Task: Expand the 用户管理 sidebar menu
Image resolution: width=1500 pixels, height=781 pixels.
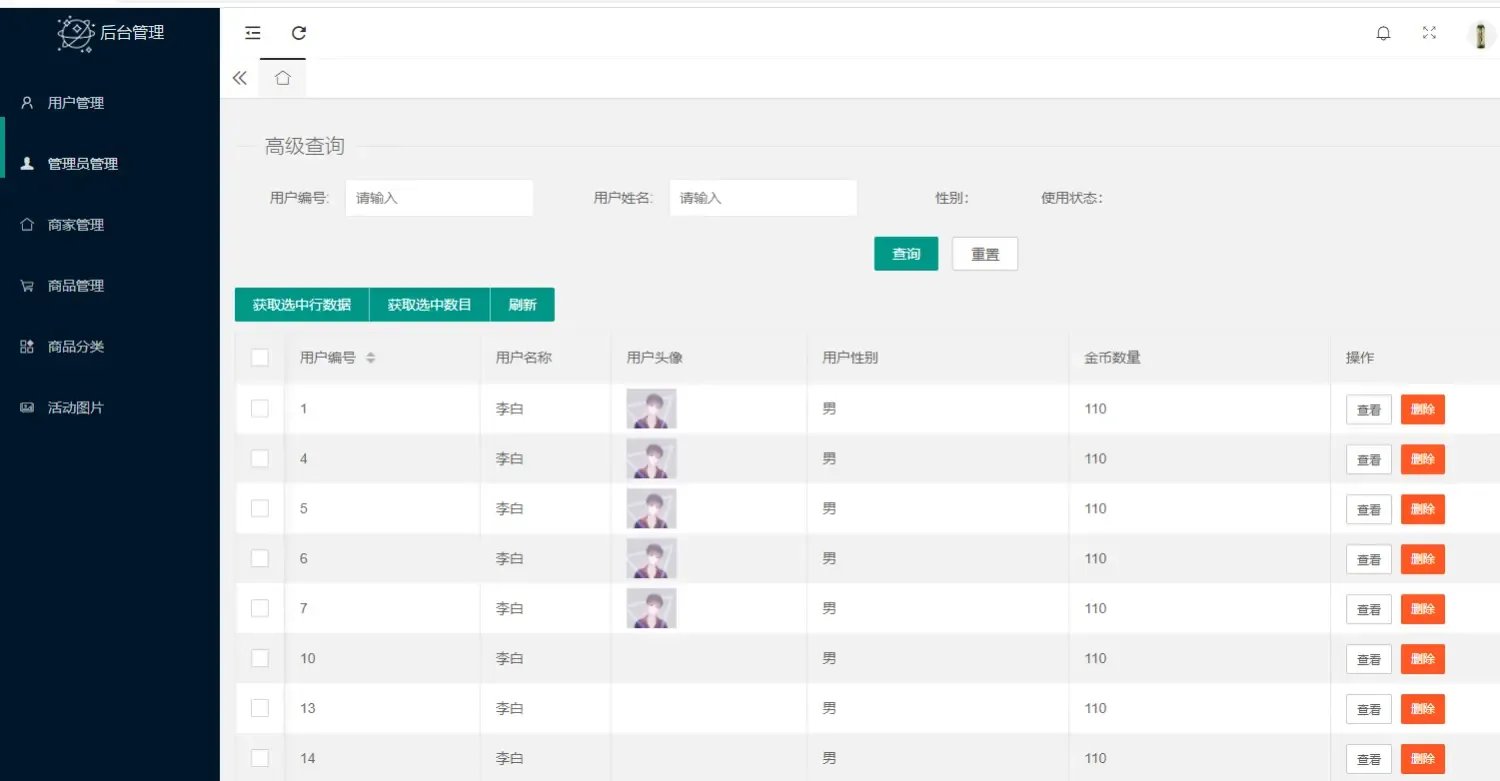Action: [x=76, y=103]
